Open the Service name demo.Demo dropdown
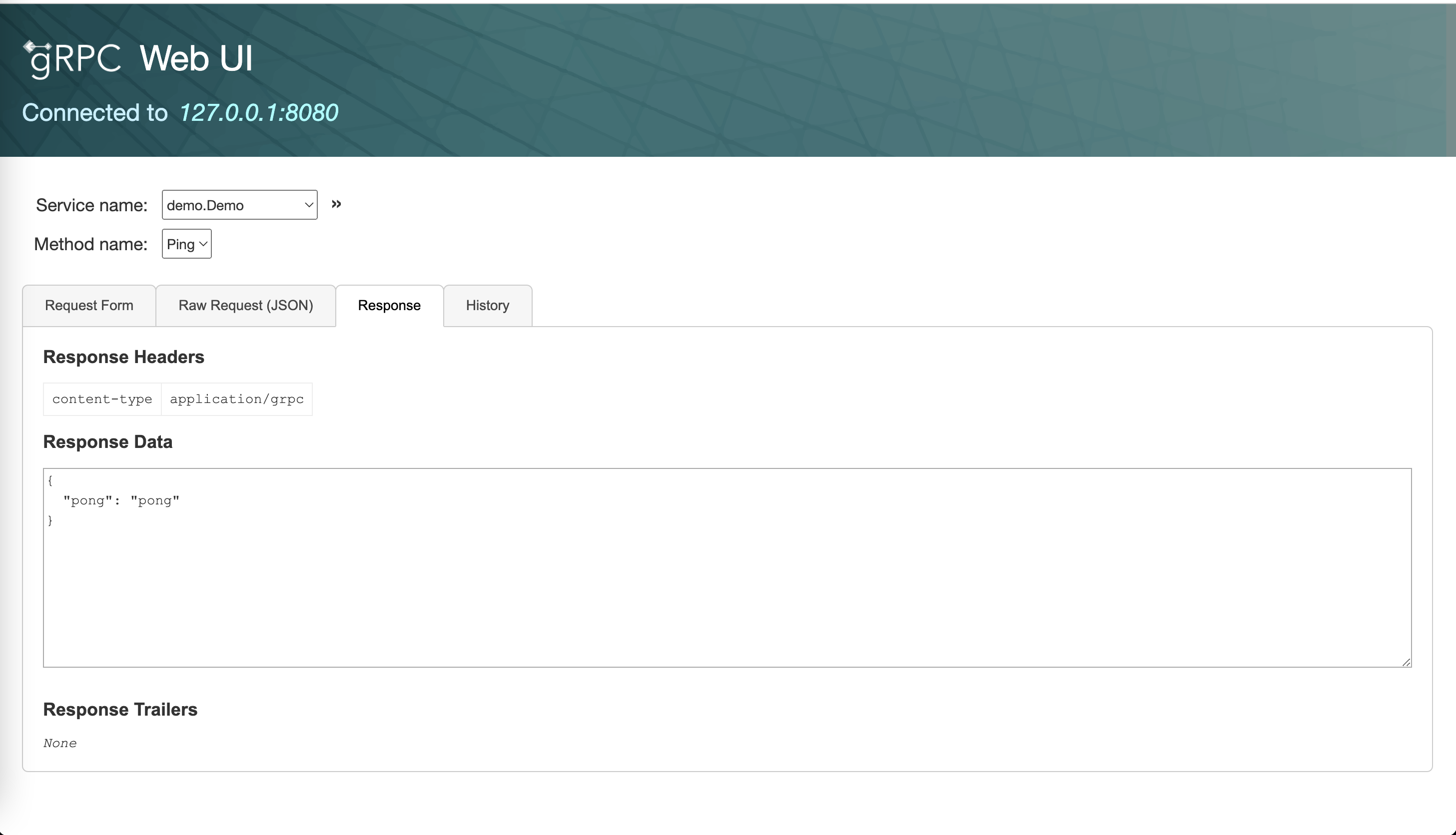 coord(239,205)
